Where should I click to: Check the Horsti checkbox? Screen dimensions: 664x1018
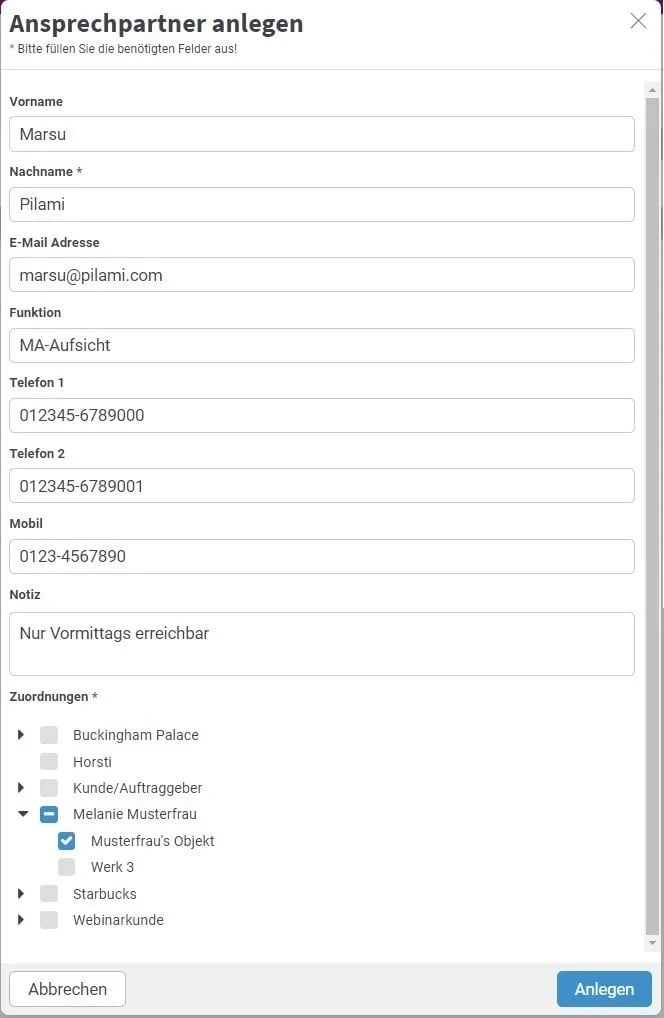[49, 762]
